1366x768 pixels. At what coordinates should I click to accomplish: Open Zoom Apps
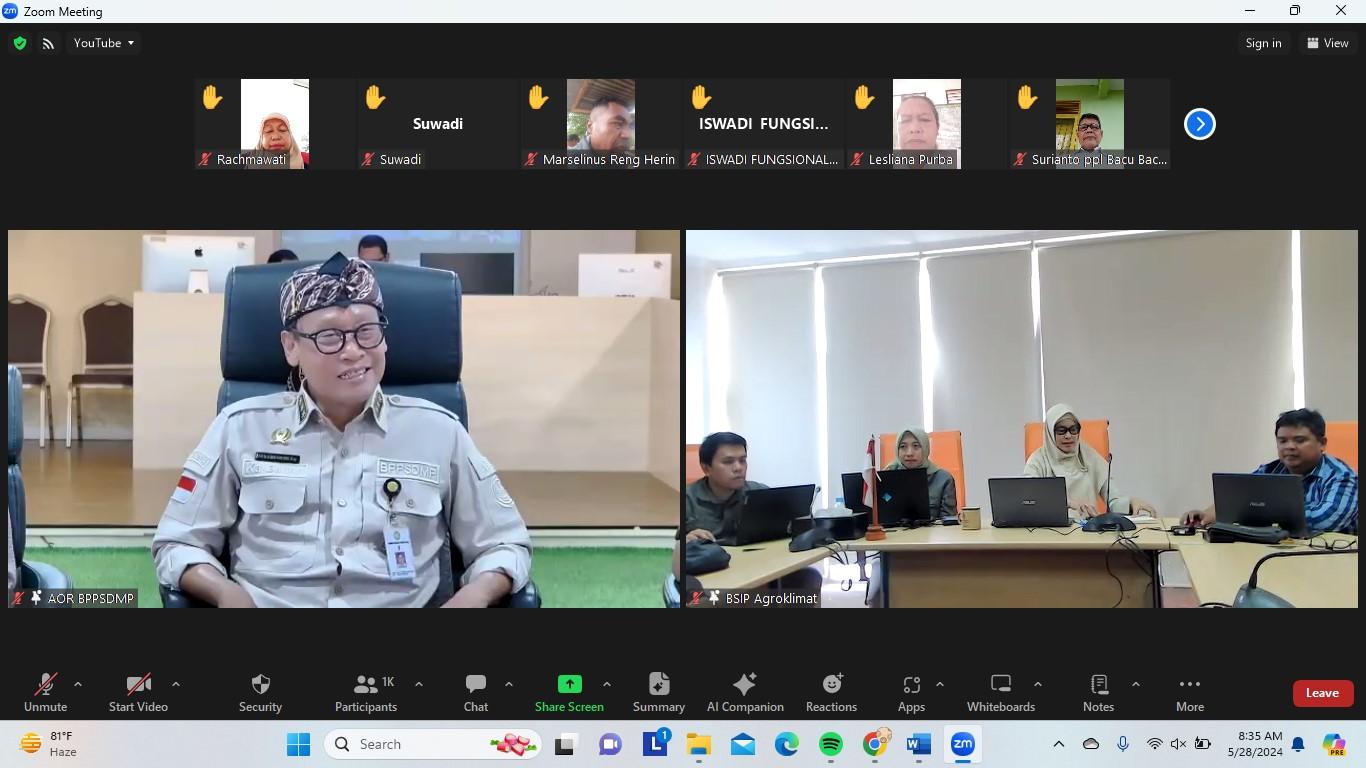[x=911, y=692]
